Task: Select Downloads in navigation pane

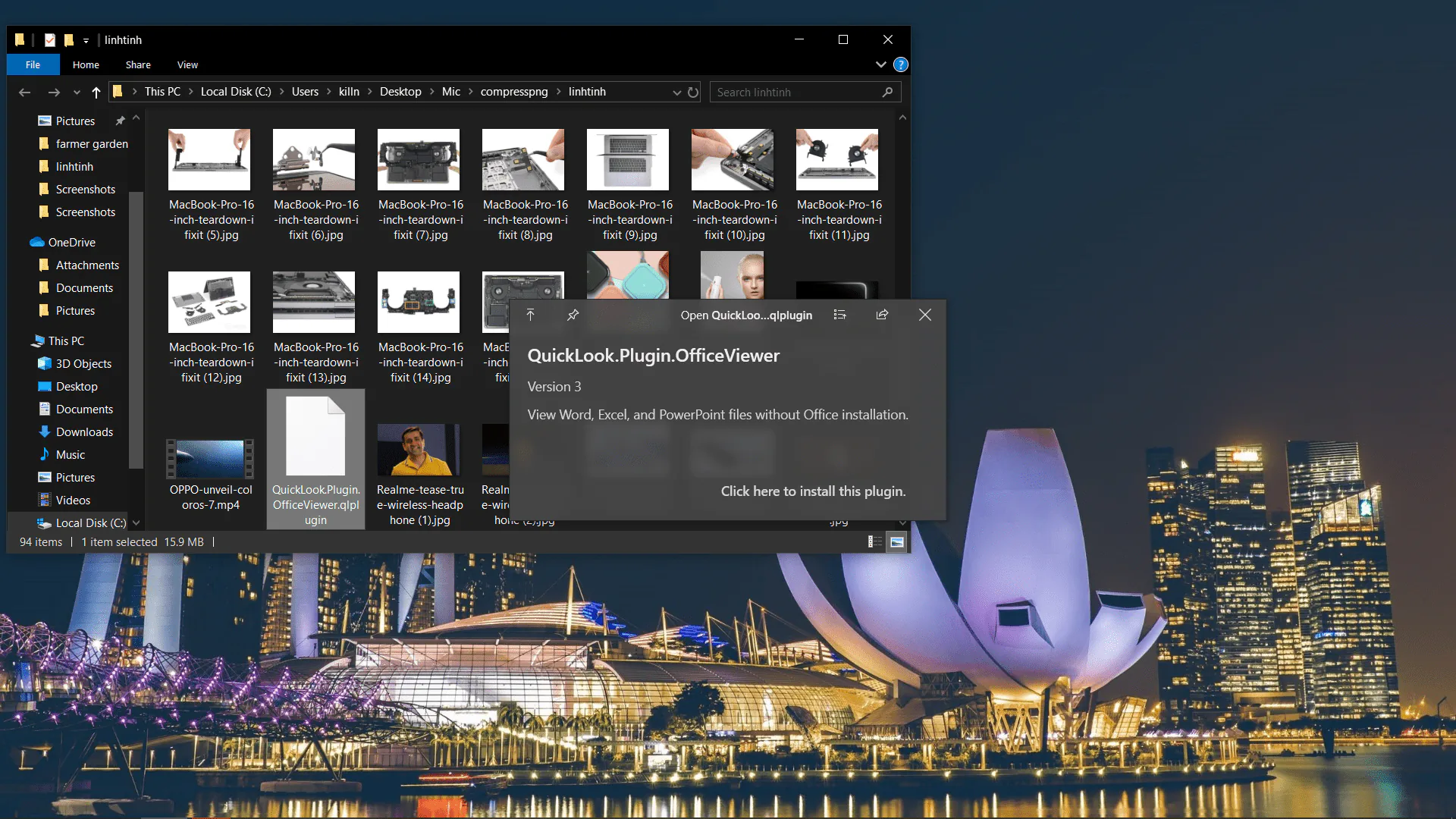Action: point(84,432)
